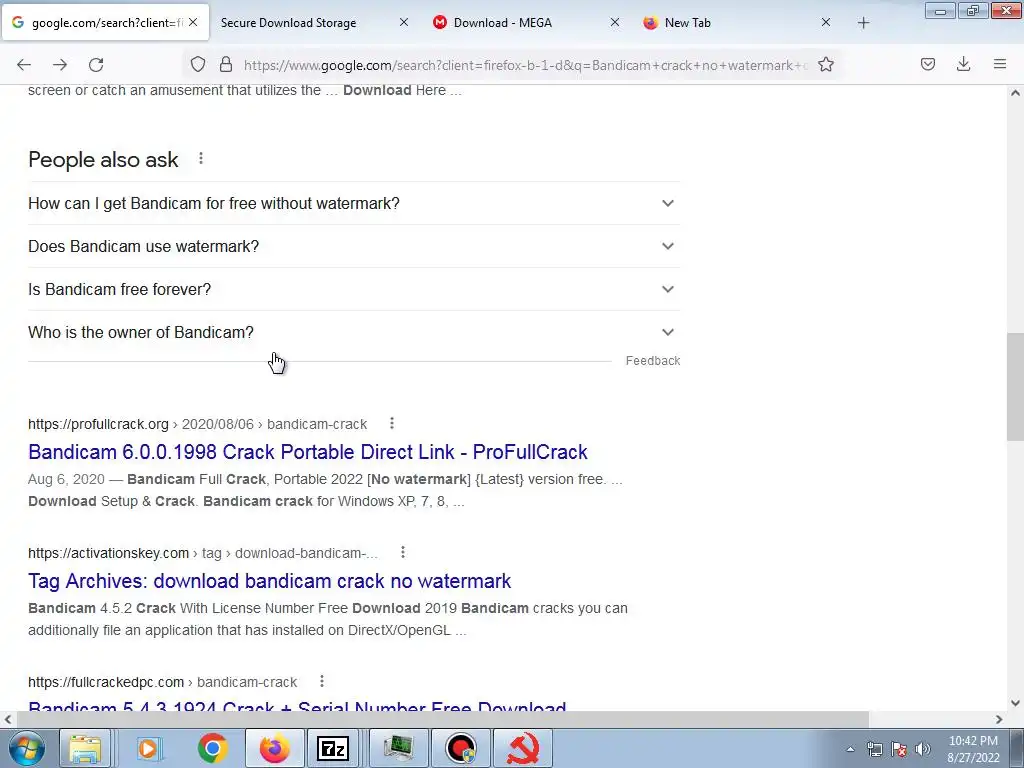Open Windows Explorer from taskbar
This screenshot has height=768, width=1024.
click(85, 748)
